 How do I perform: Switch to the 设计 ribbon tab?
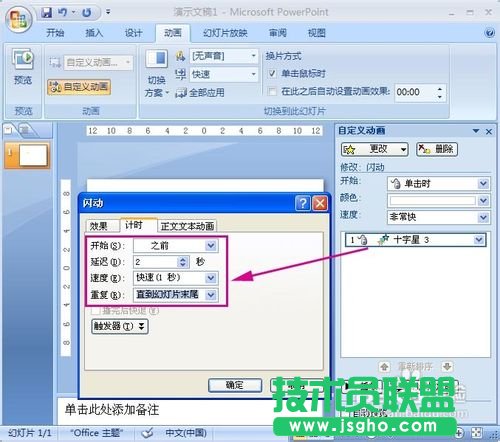coord(133,33)
